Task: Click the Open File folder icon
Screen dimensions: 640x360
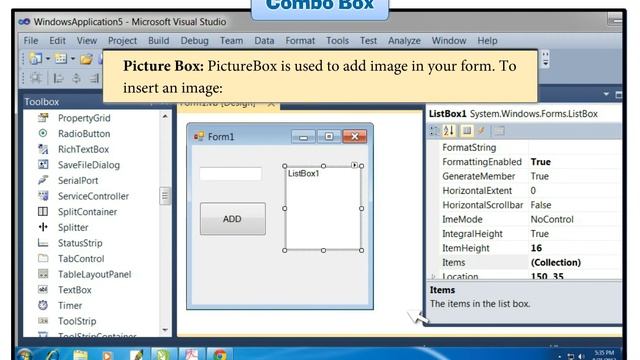Action: pos(86,59)
